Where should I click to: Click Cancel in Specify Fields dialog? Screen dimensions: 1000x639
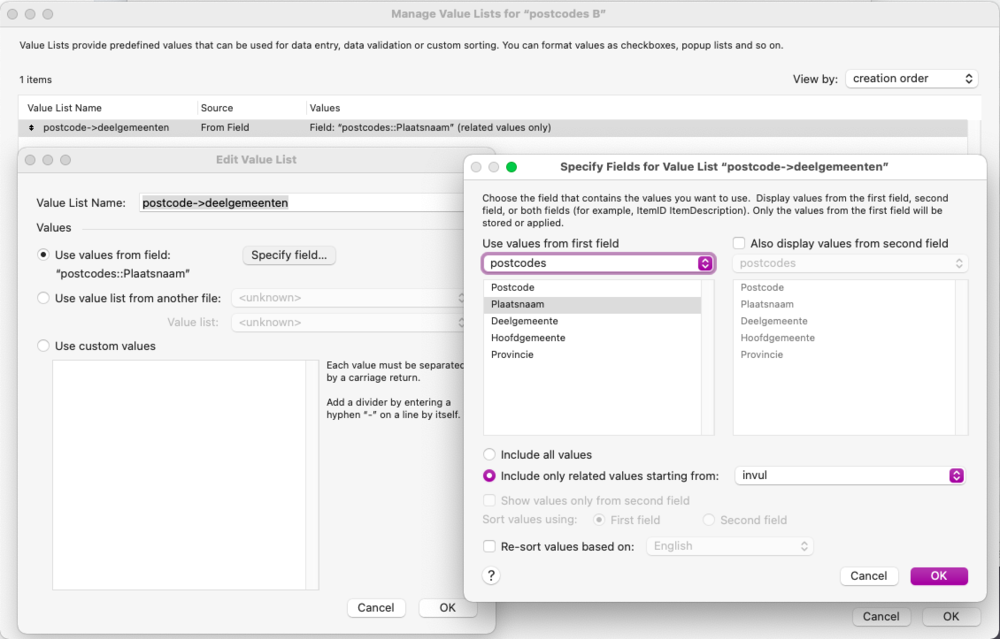click(868, 576)
